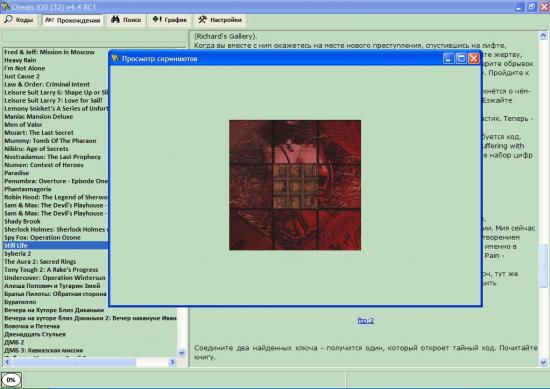
Task: Click the game list scroll-left arrow
Action: coord(7,362)
